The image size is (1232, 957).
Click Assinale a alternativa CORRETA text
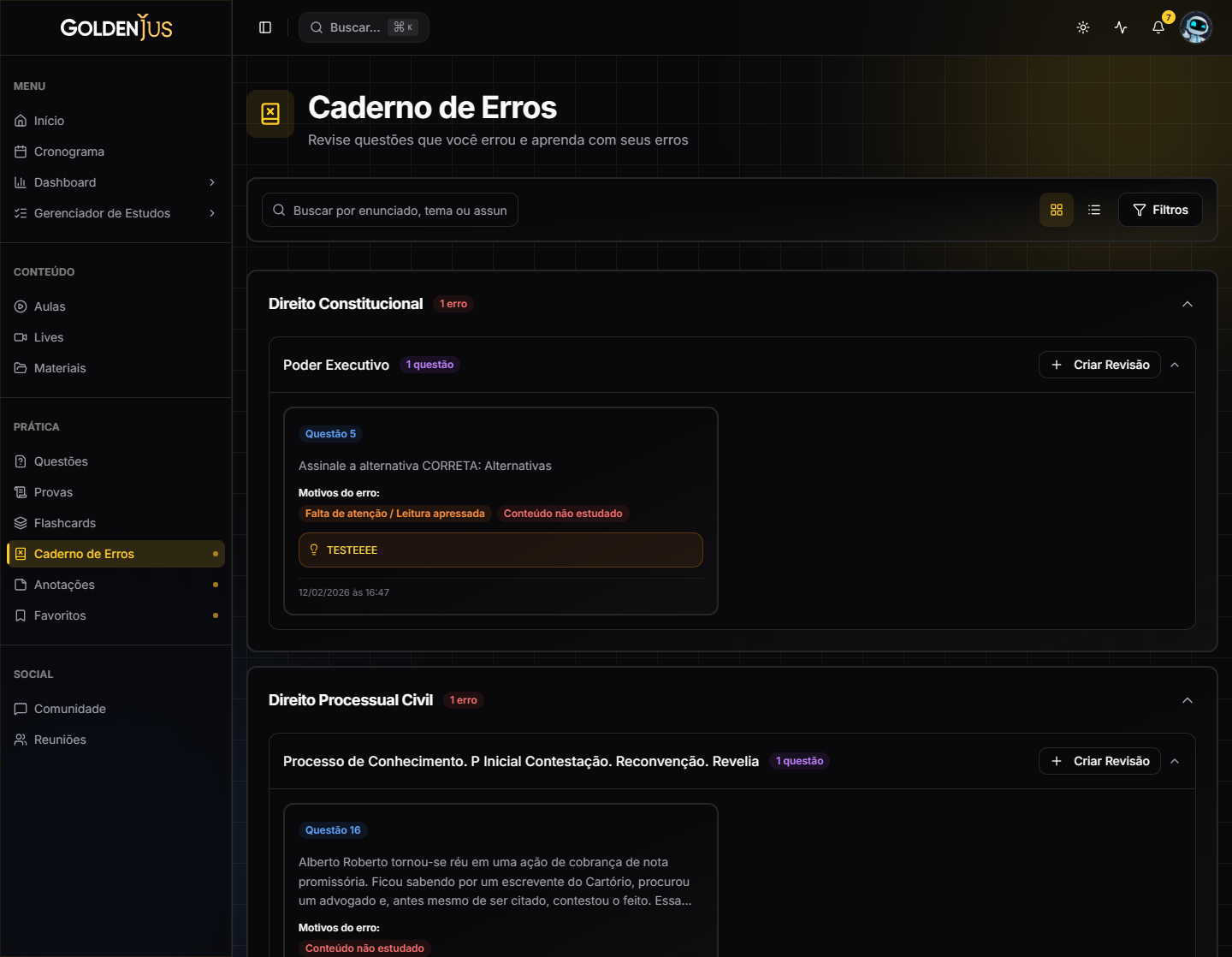coord(425,466)
